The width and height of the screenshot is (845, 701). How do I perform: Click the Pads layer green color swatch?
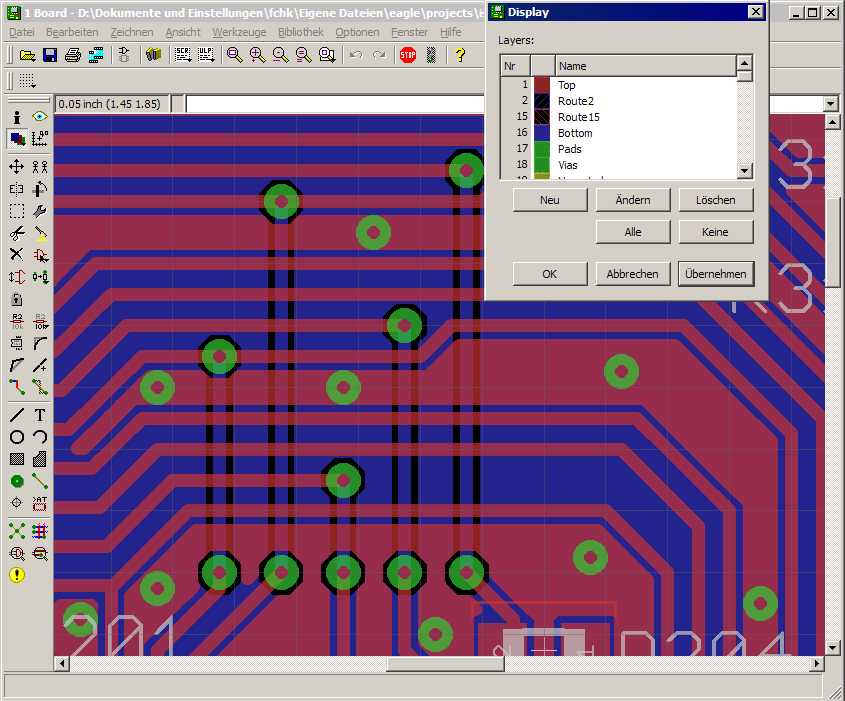(542, 149)
